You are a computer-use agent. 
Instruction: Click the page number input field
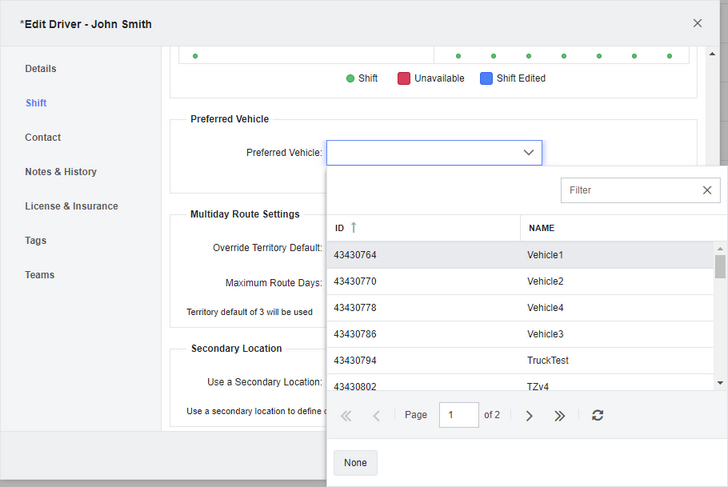(458, 415)
